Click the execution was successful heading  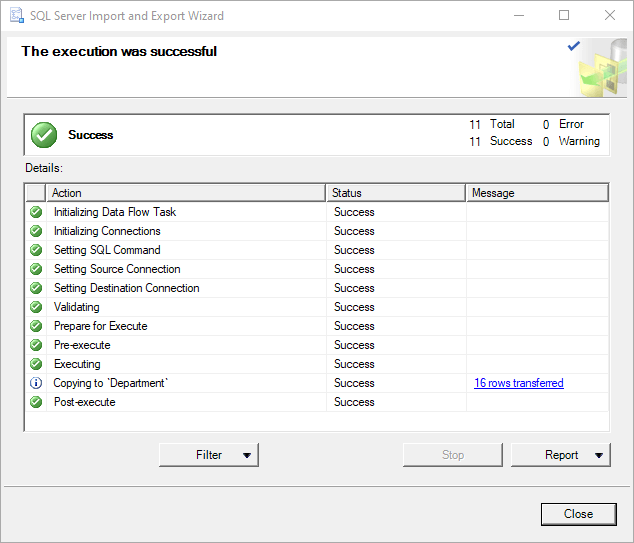pyautogui.click(x=119, y=51)
